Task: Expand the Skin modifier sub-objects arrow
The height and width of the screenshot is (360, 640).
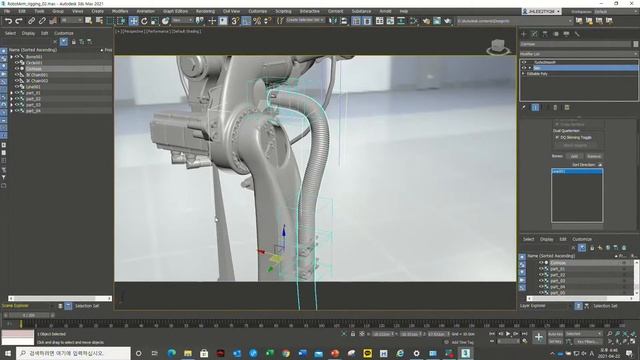Action: (530, 68)
